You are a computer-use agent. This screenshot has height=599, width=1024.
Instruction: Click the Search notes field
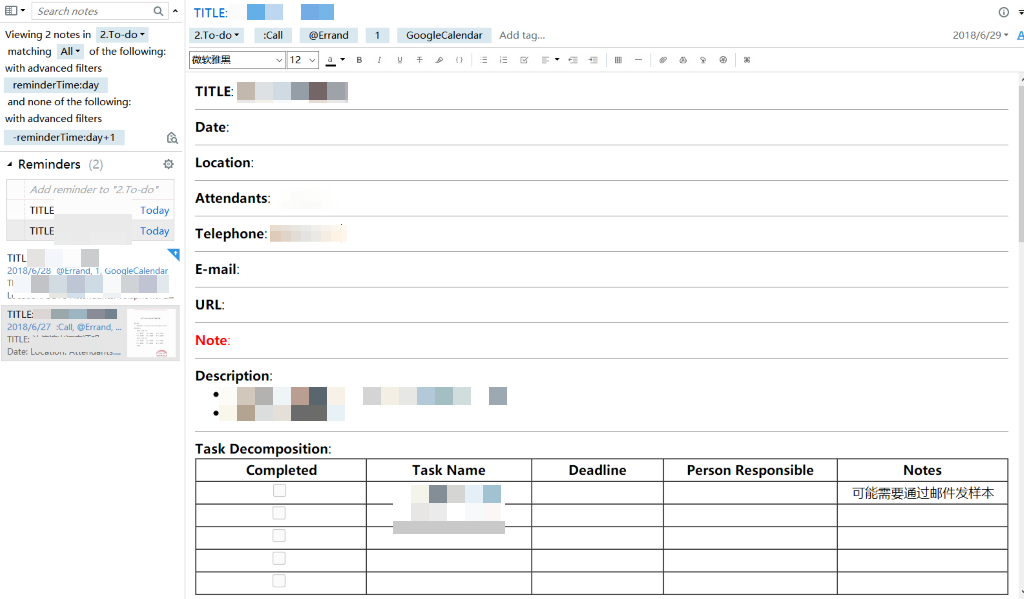point(95,11)
